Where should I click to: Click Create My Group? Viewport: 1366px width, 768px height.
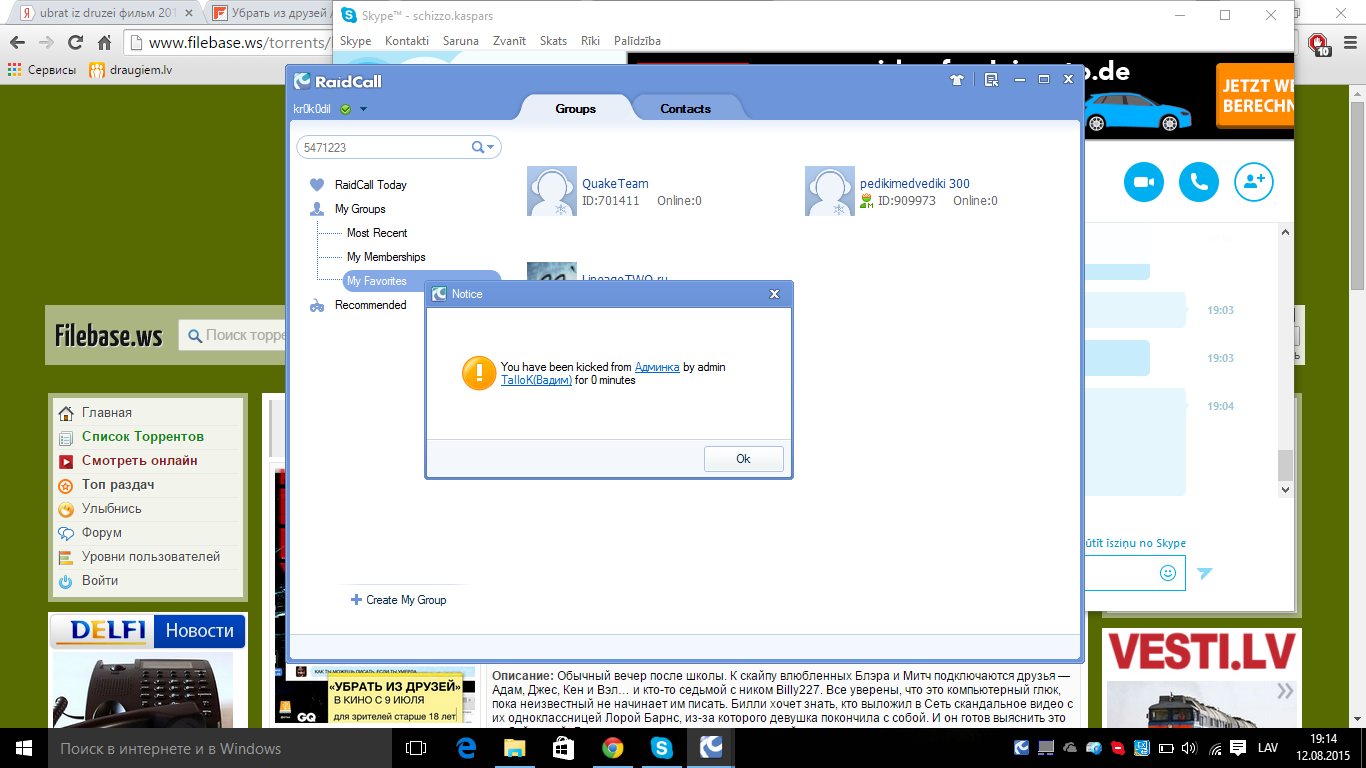[398, 600]
